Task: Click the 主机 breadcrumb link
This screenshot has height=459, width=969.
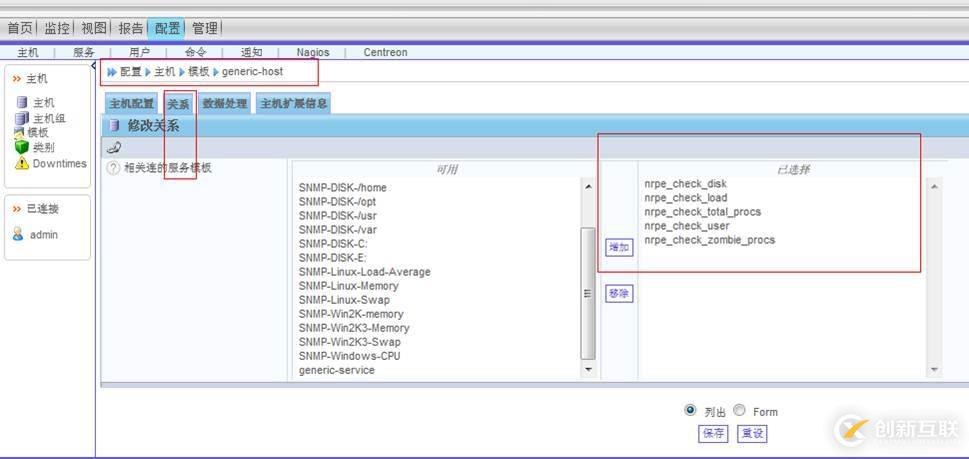Action: [x=164, y=72]
